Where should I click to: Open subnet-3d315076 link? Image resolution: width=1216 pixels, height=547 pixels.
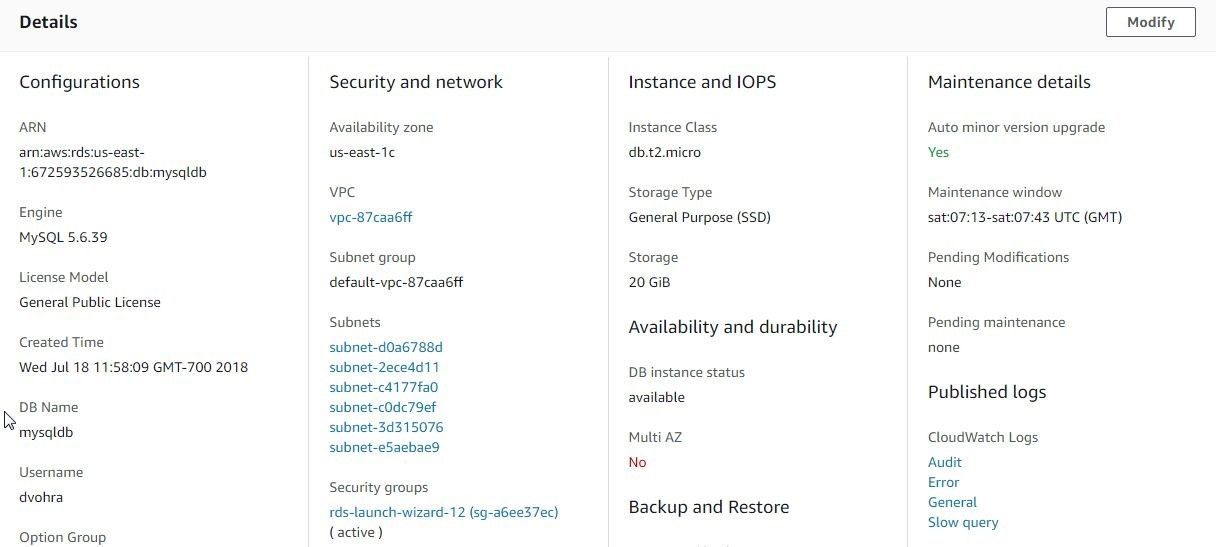(x=386, y=427)
